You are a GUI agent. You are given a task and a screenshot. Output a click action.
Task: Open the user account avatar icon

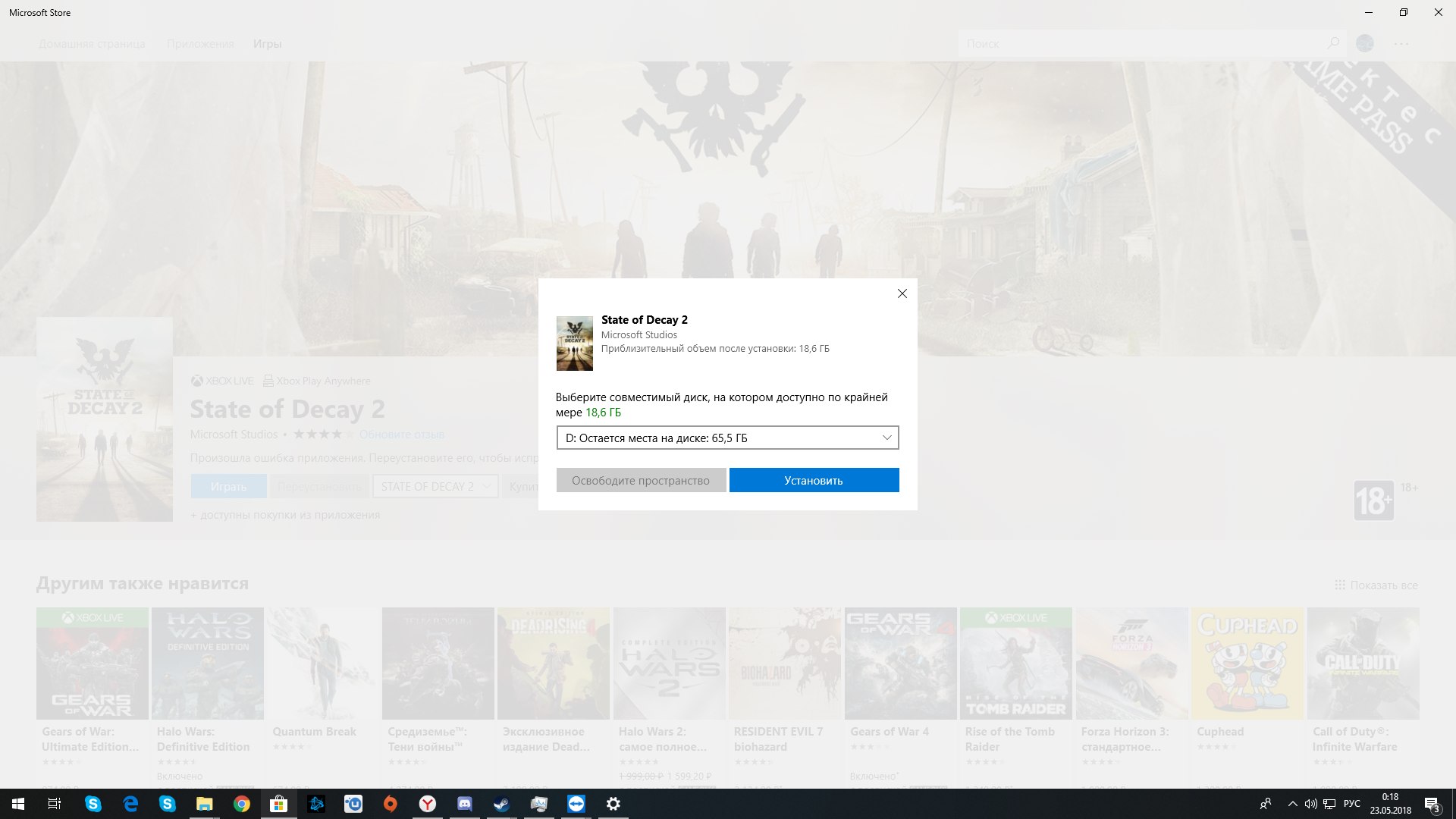1365,43
